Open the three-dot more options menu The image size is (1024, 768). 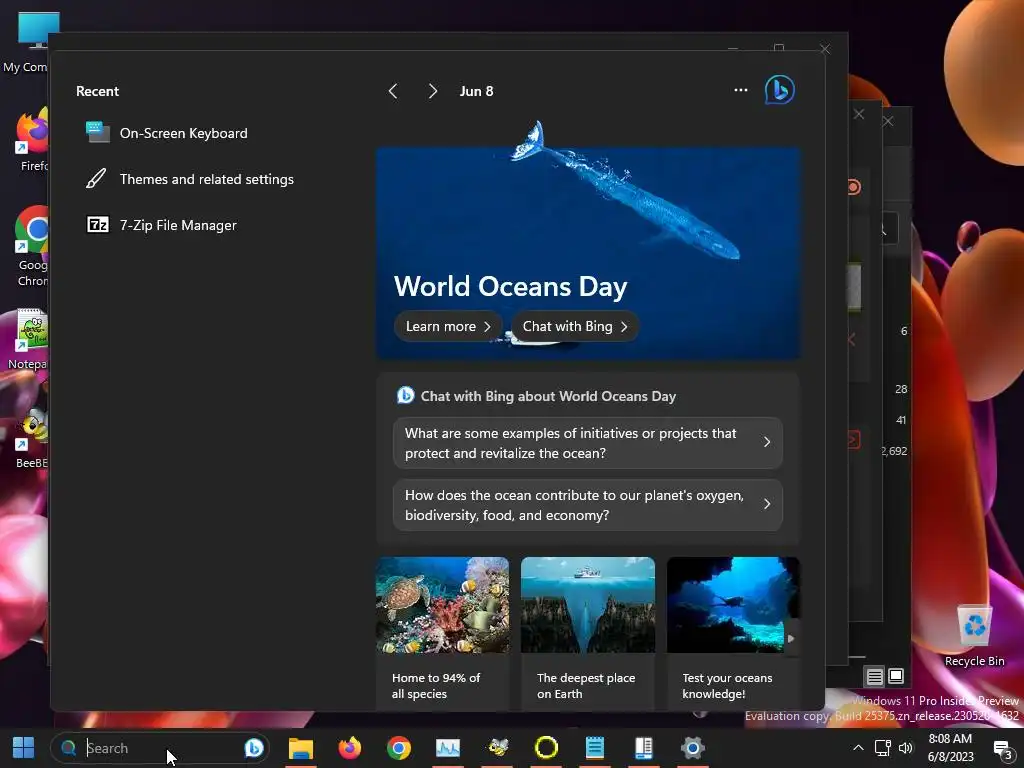[741, 90]
